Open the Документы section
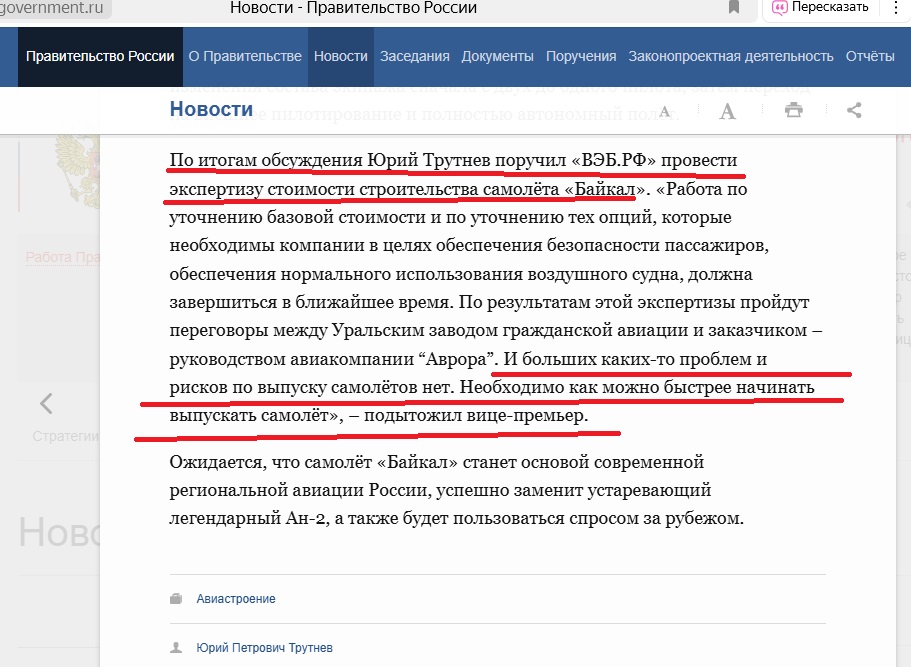 tap(498, 56)
